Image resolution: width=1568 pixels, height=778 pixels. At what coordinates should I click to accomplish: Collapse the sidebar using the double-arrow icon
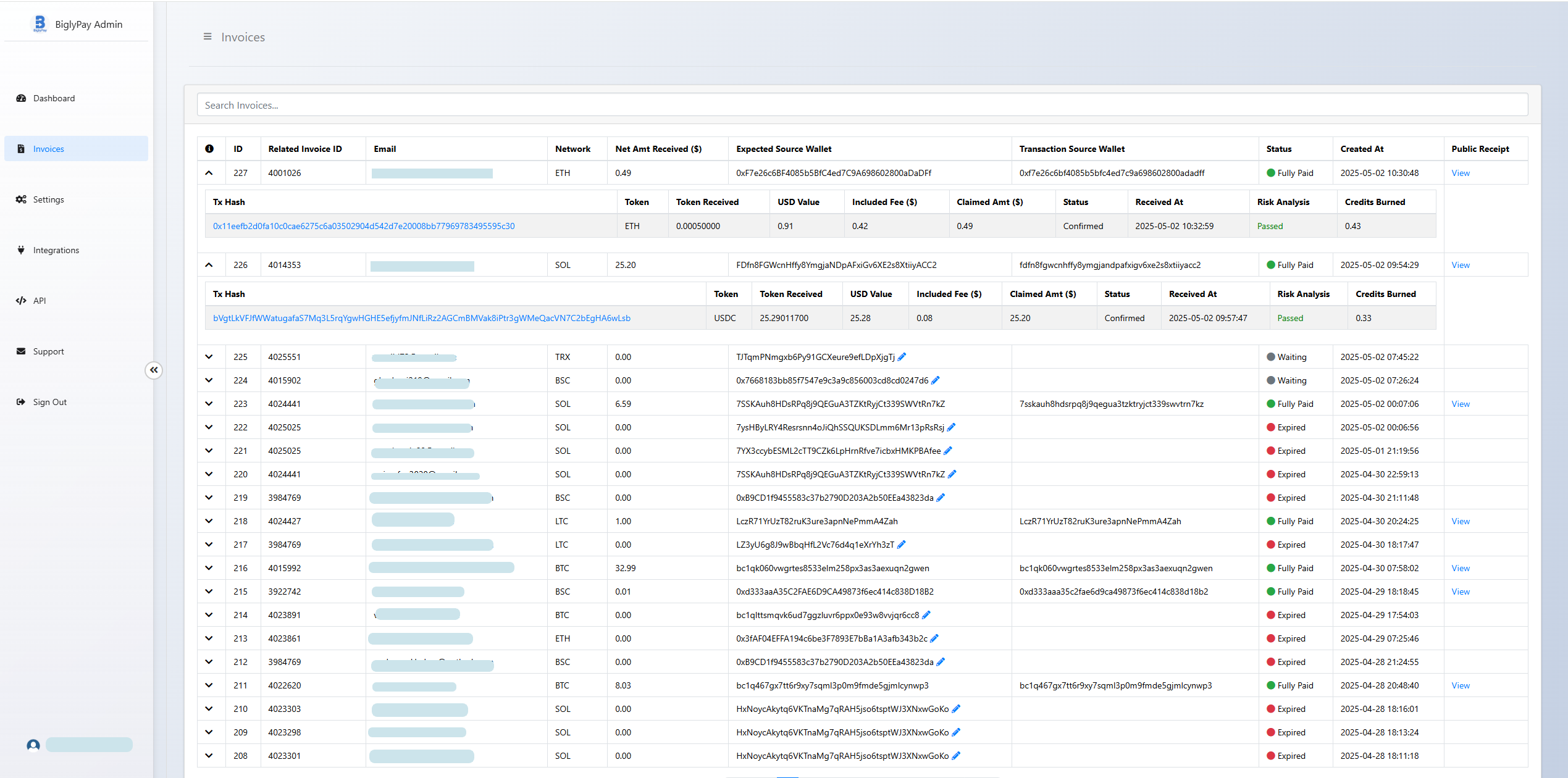click(x=154, y=370)
